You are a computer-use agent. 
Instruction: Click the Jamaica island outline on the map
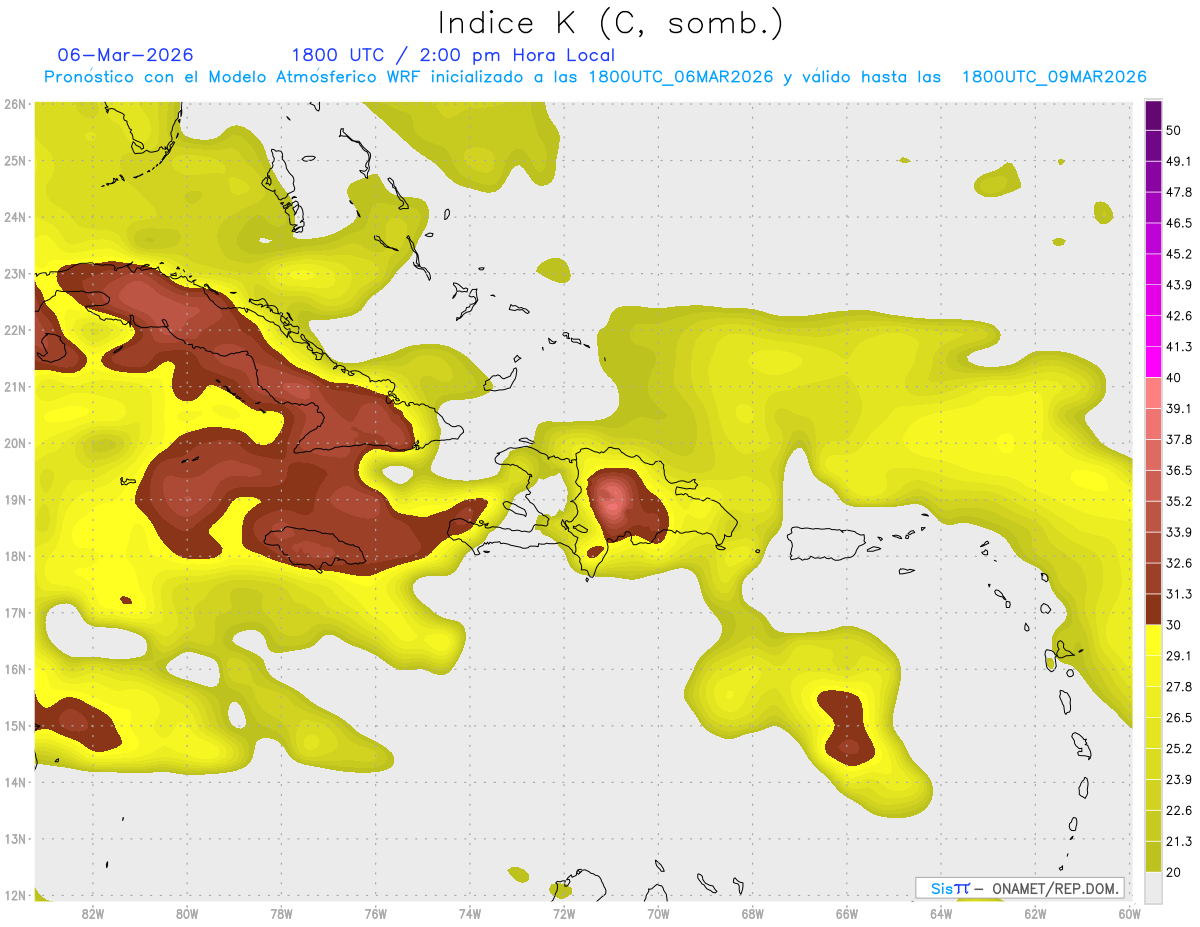point(316,548)
